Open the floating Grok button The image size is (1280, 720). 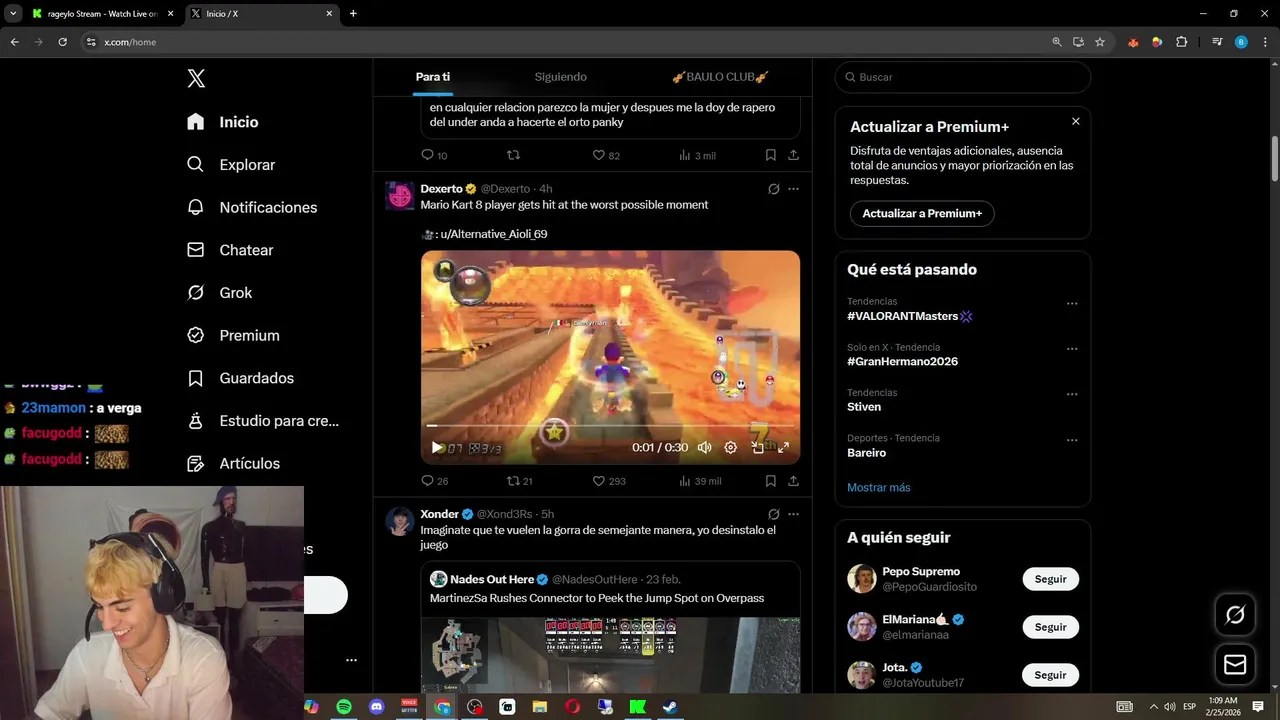[x=1235, y=615]
